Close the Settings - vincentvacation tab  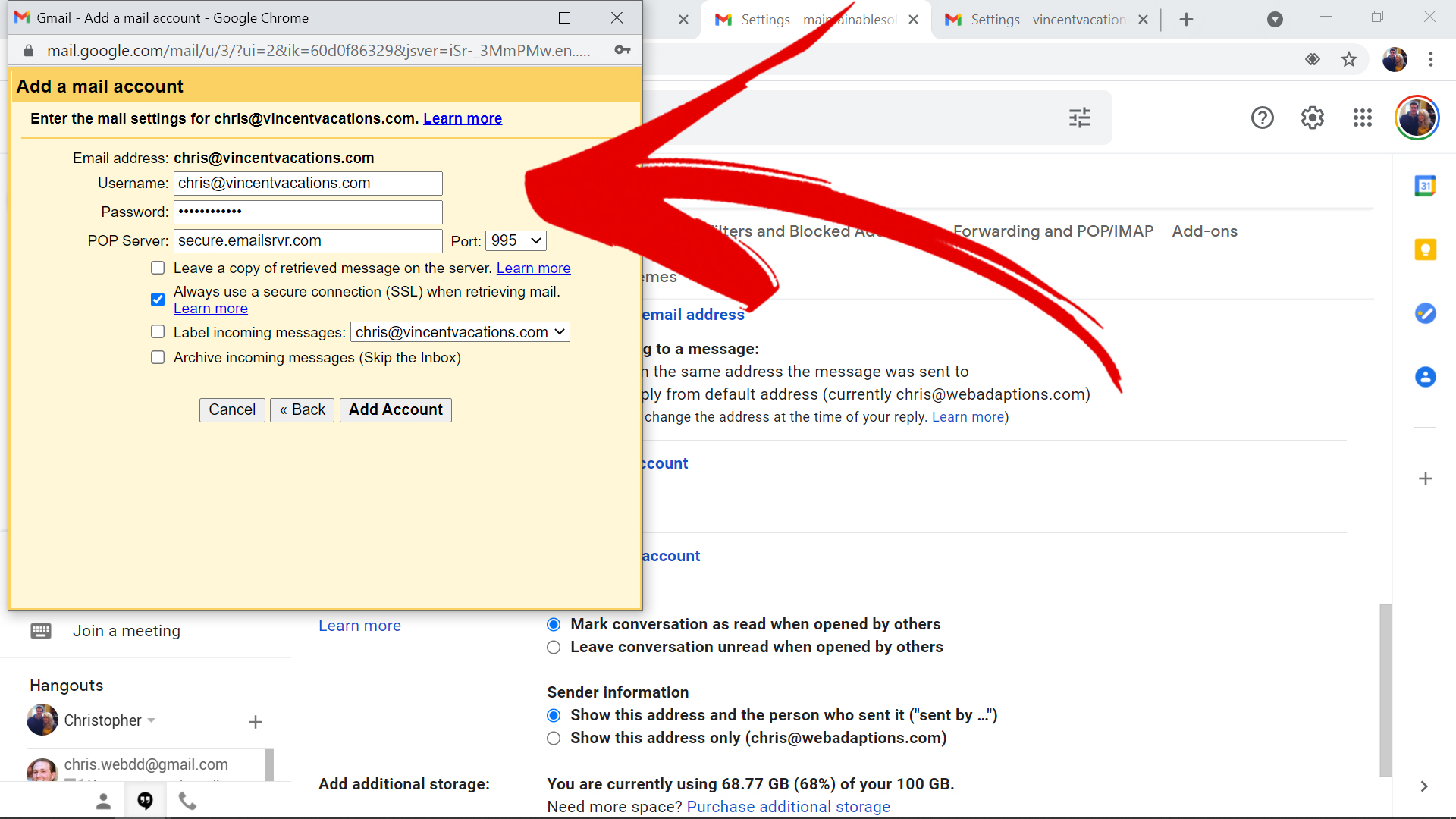coord(1143,20)
